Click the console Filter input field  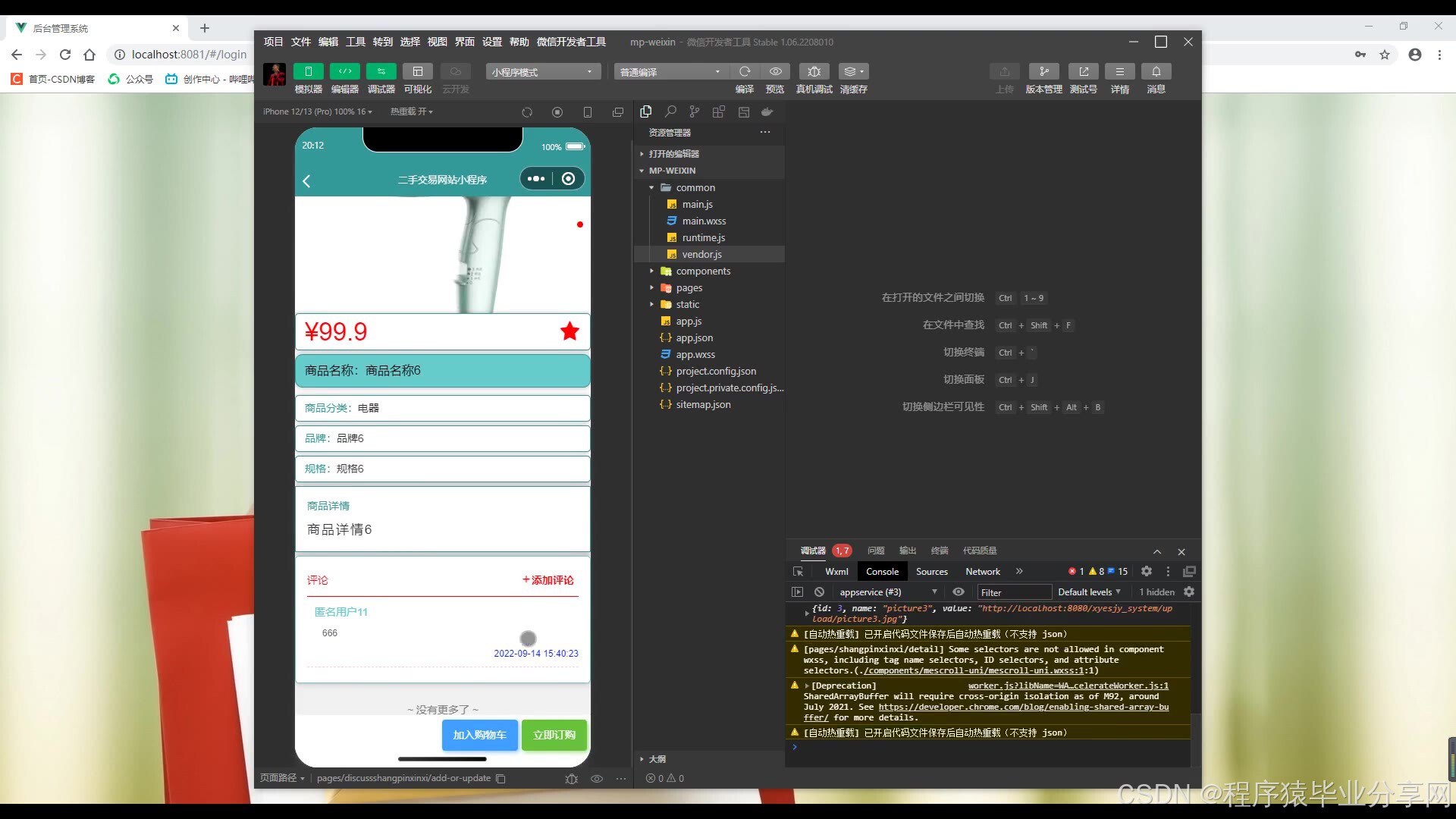1013,592
